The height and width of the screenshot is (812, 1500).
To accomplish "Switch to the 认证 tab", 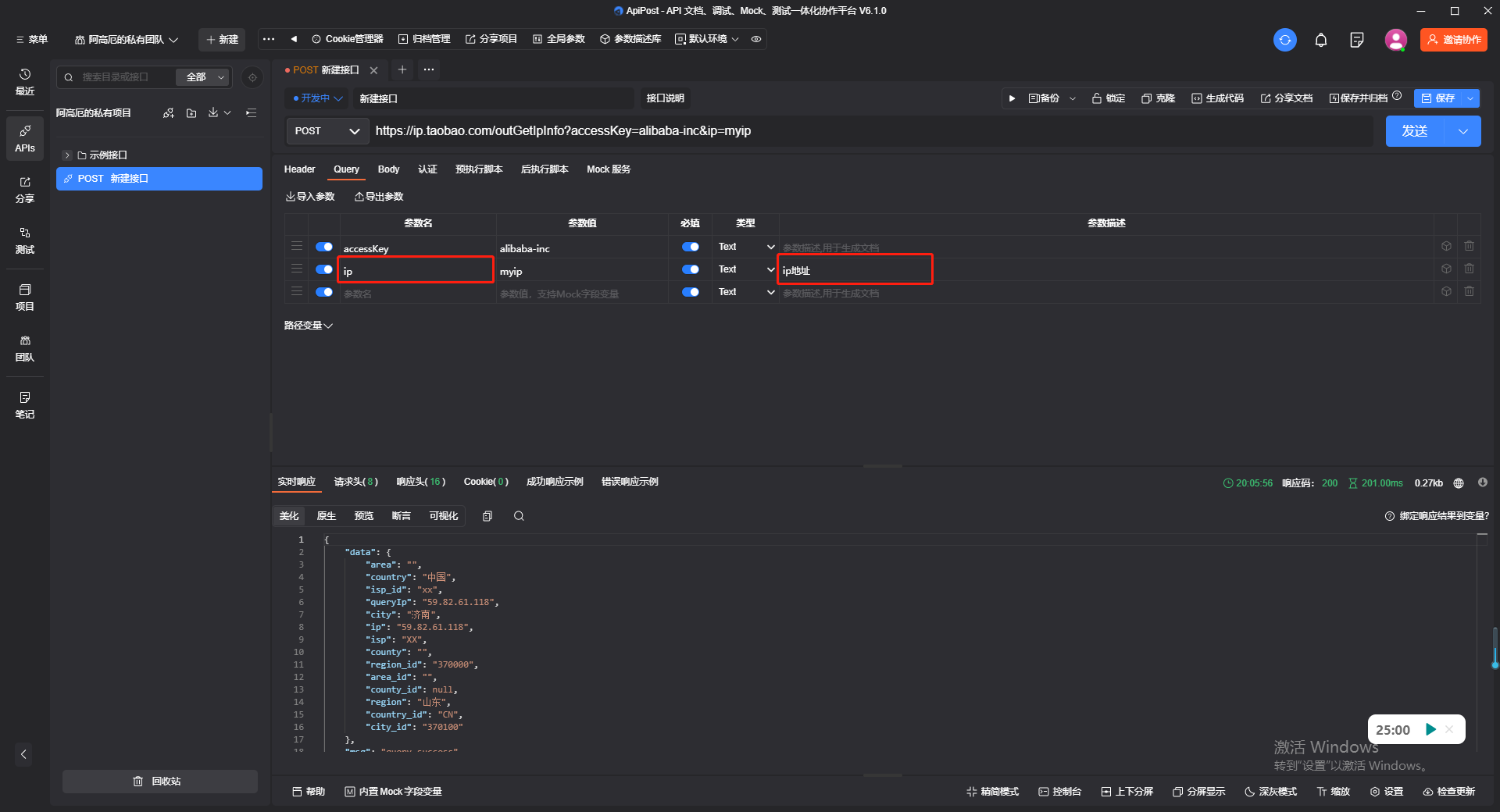I will point(427,169).
